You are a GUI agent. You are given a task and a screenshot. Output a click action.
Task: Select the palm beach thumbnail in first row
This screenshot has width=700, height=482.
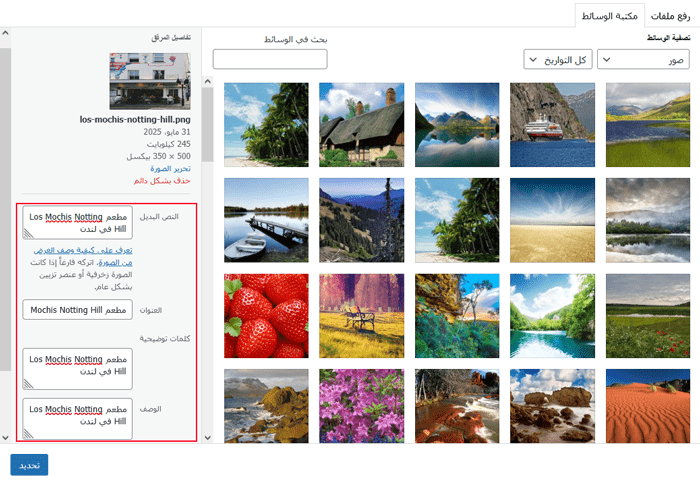click(x=266, y=125)
